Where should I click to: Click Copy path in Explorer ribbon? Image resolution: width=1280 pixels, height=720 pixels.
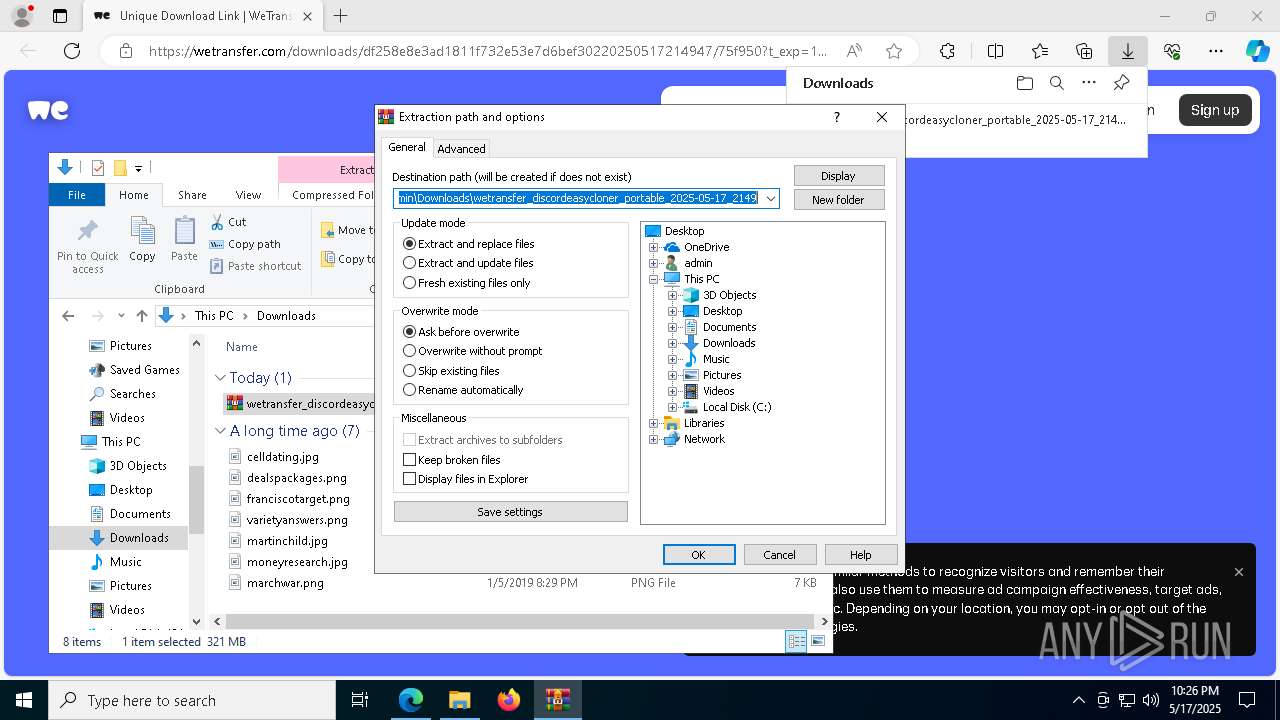tap(245, 244)
